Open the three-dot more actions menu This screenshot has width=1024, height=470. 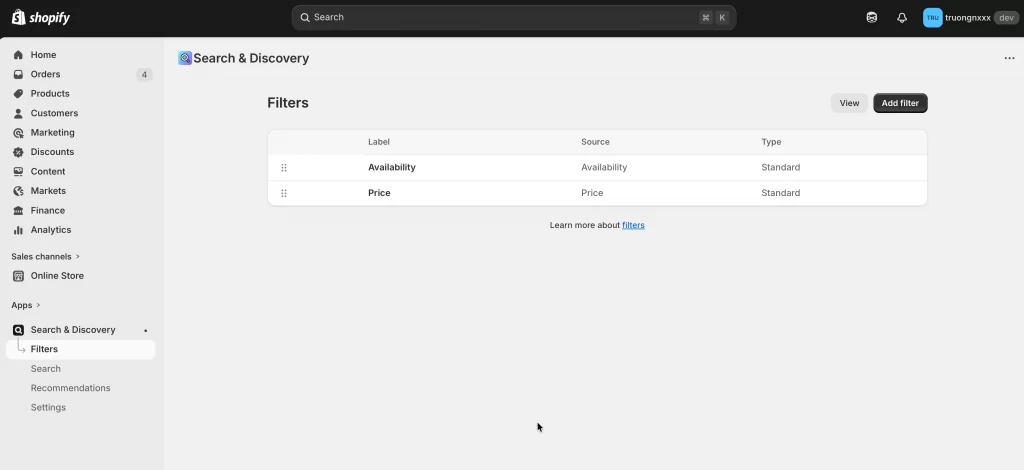(x=1009, y=58)
